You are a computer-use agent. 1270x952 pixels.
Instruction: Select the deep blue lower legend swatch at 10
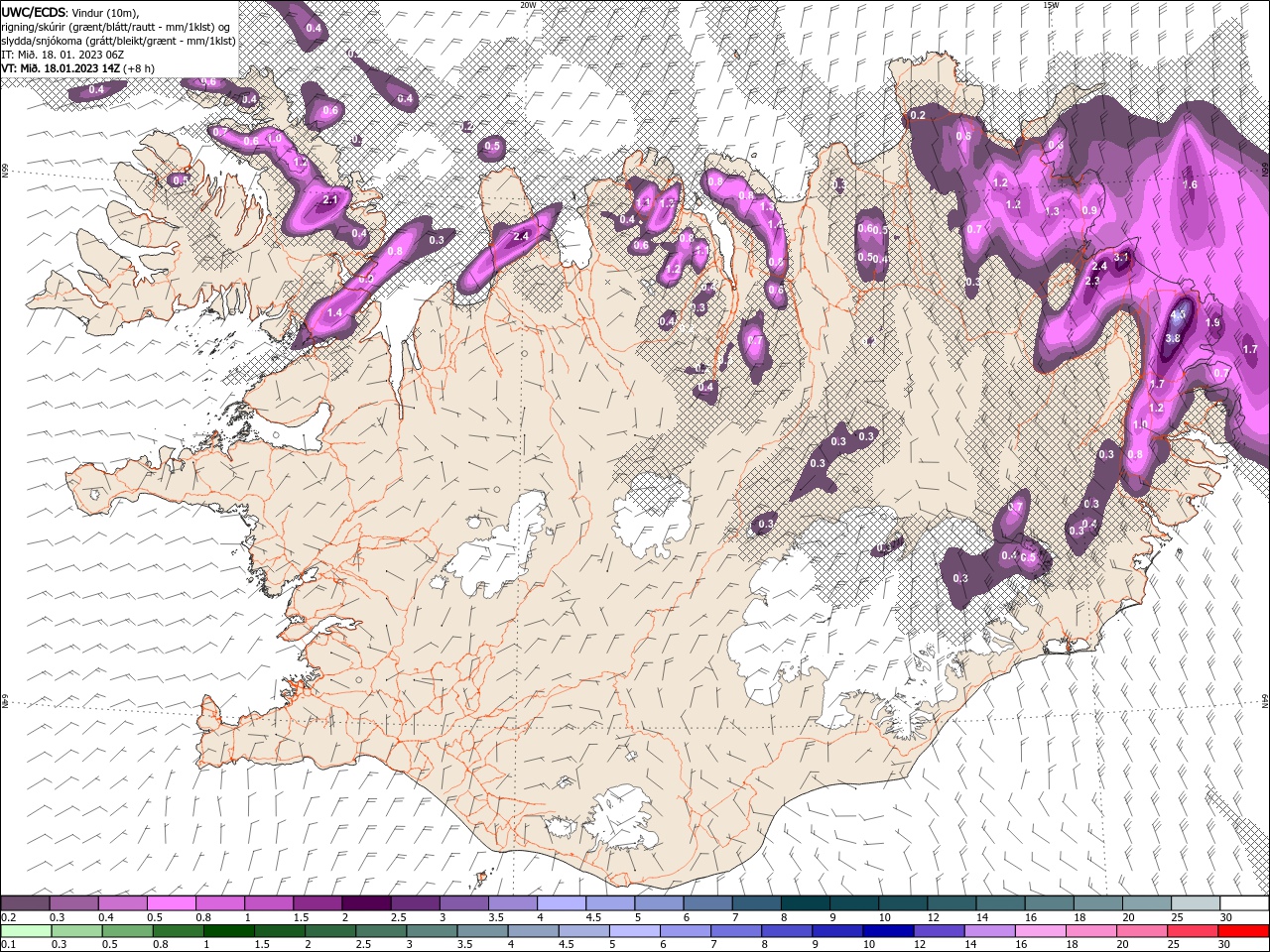888,931
